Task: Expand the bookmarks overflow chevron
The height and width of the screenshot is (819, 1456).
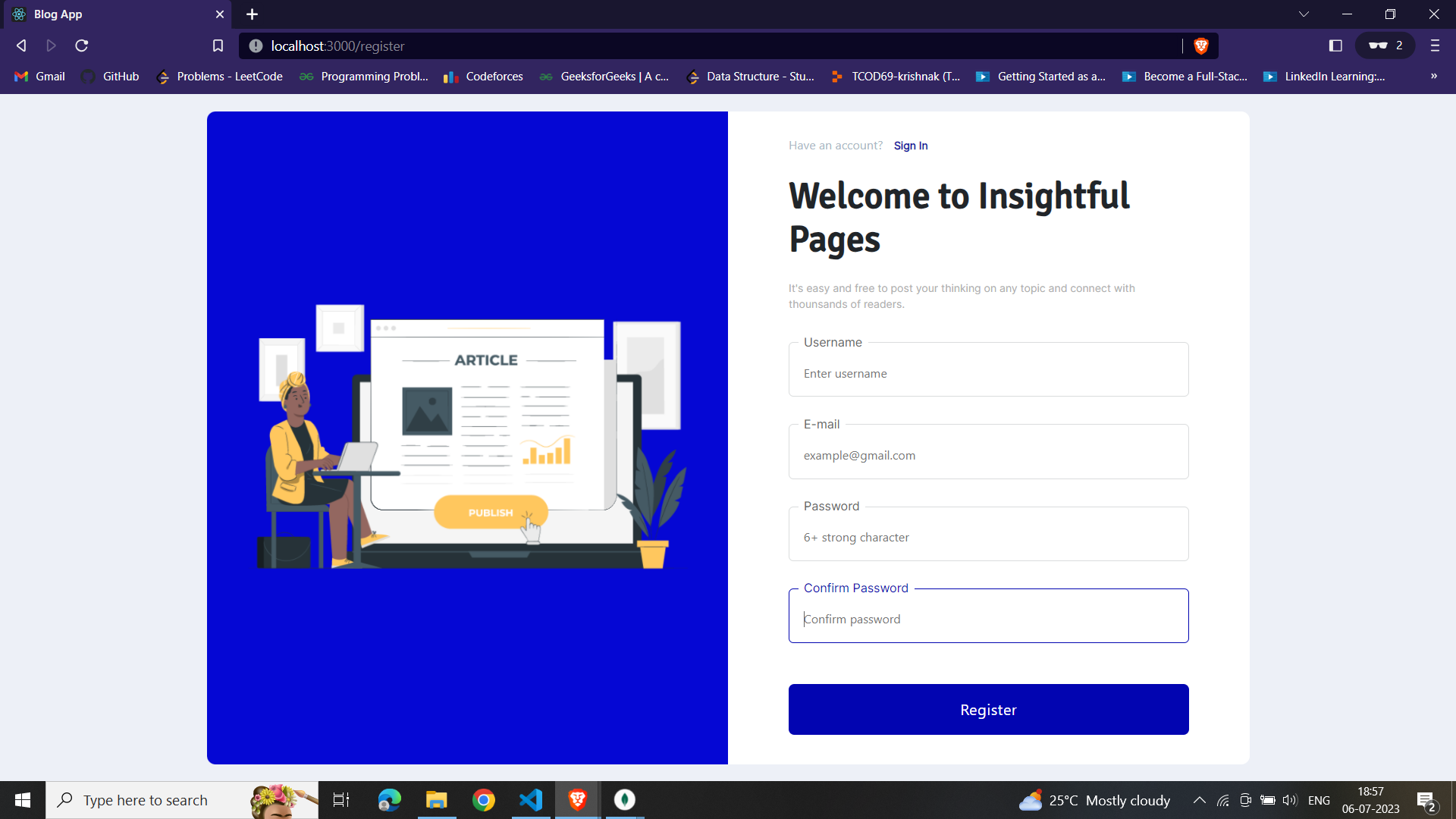Action: pyautogui.click(x=1434, y=76)
